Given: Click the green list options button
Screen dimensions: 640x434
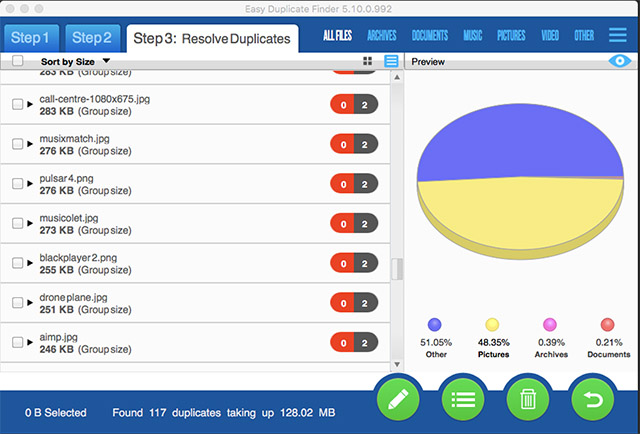Looking at the screenshot, I should [463, 399].
